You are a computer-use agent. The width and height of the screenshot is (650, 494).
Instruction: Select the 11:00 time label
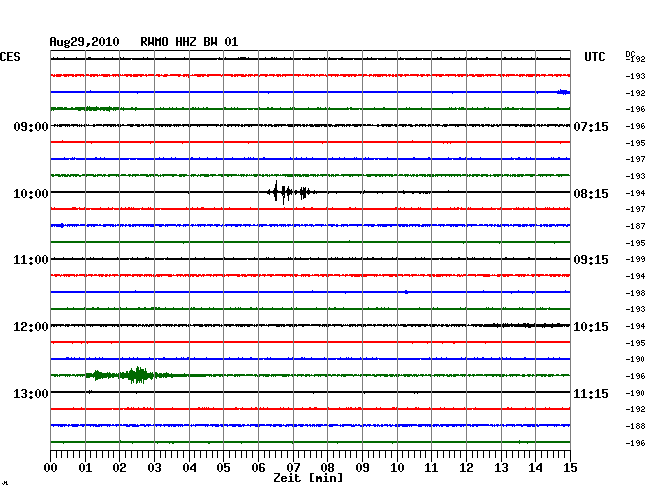pyautogui.click(x=31, y=260)
